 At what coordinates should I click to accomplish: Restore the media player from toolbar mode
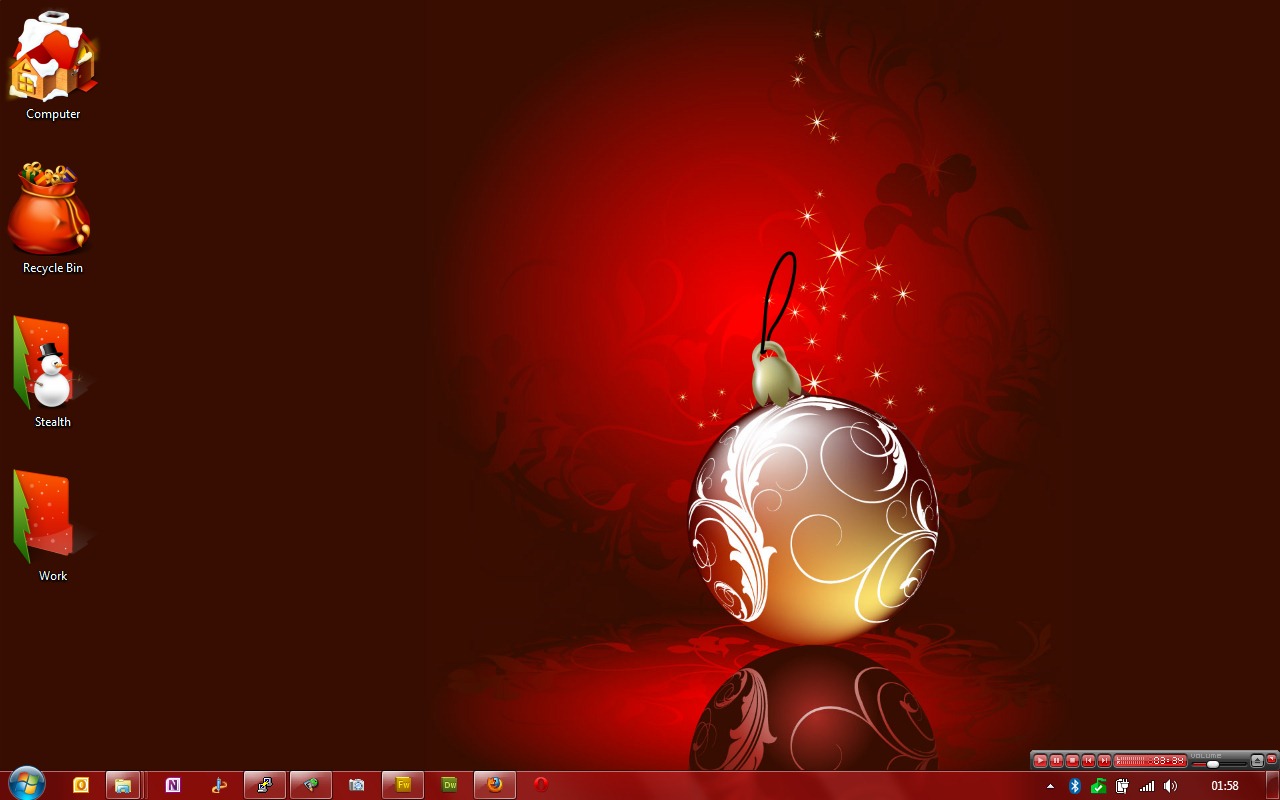[x=1272, y=759]
